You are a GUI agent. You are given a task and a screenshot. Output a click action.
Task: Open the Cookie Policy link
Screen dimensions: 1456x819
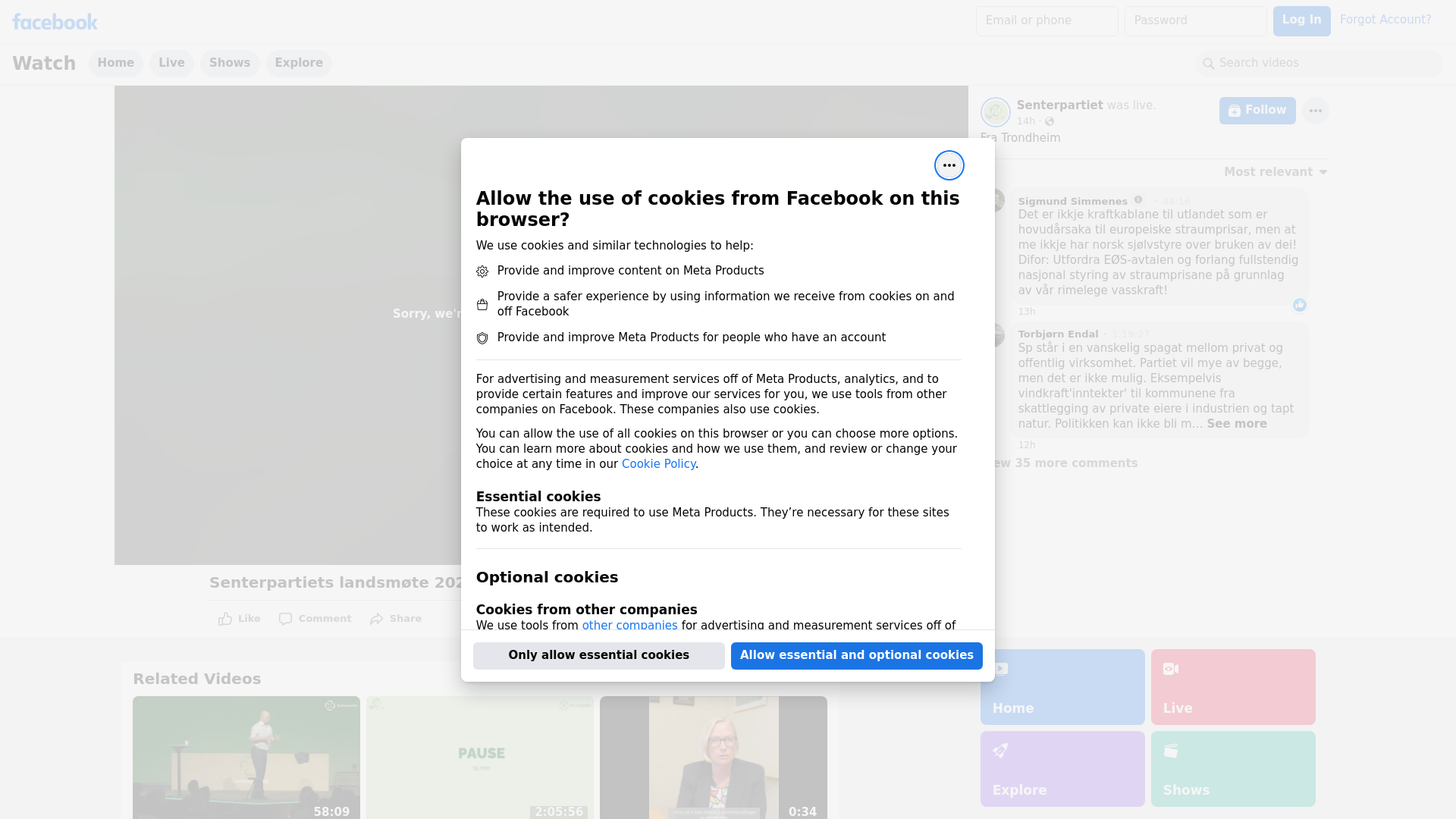(x=658, y=464)
